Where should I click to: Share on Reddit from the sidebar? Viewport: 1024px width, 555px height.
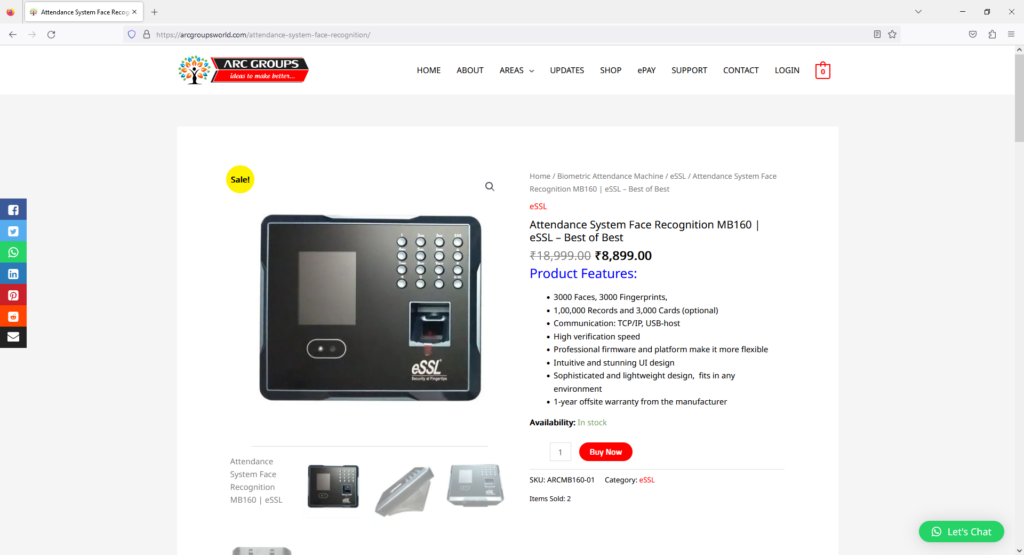13,316
